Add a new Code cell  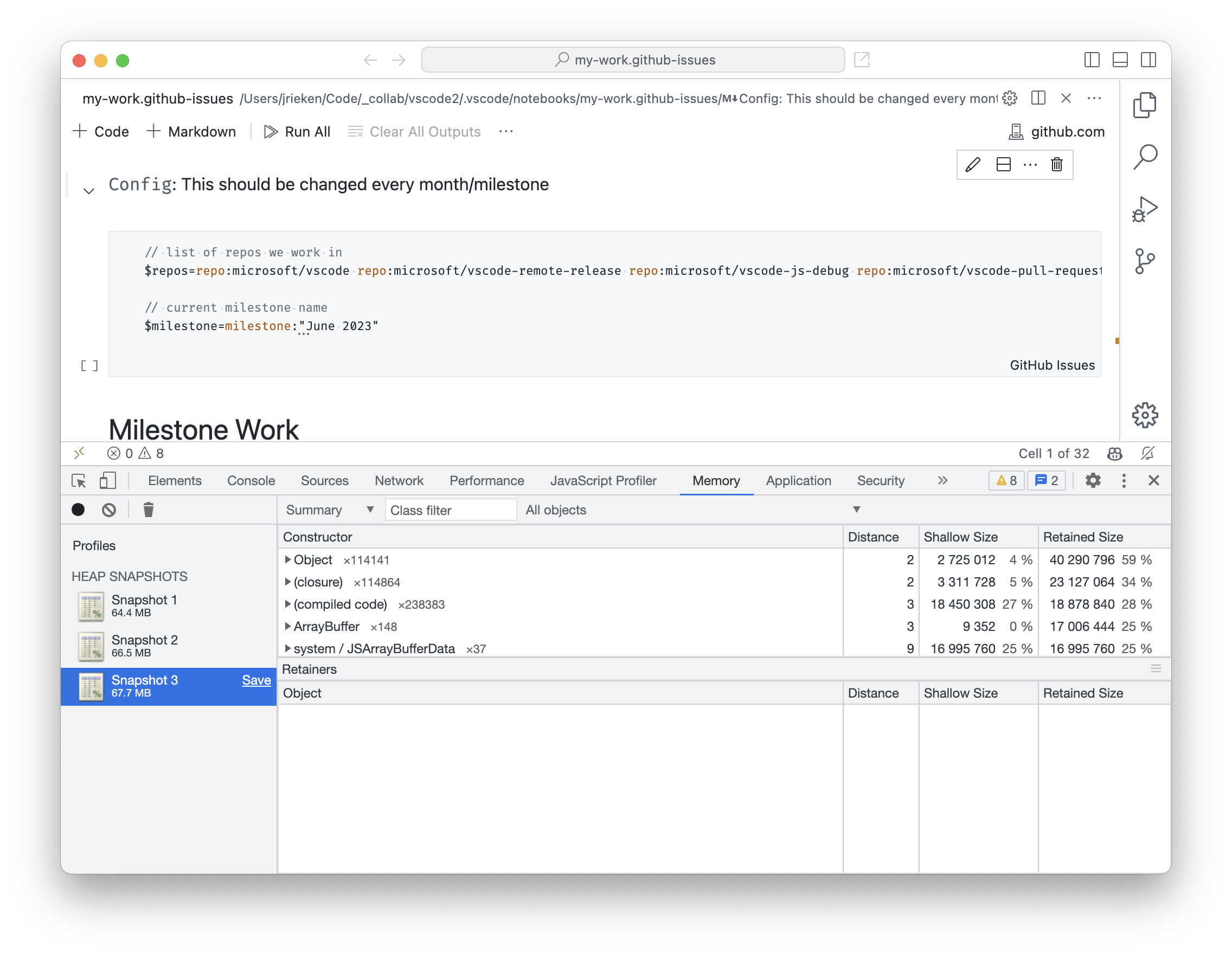point(101,131)
